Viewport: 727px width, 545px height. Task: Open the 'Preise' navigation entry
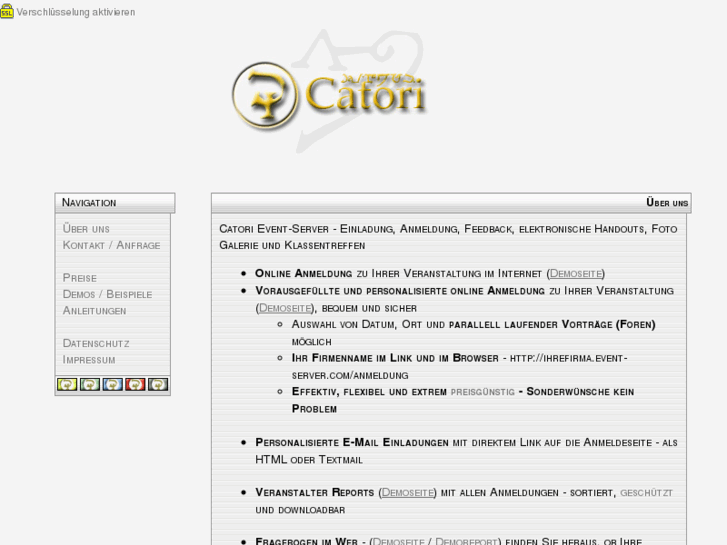click(80, 278)
